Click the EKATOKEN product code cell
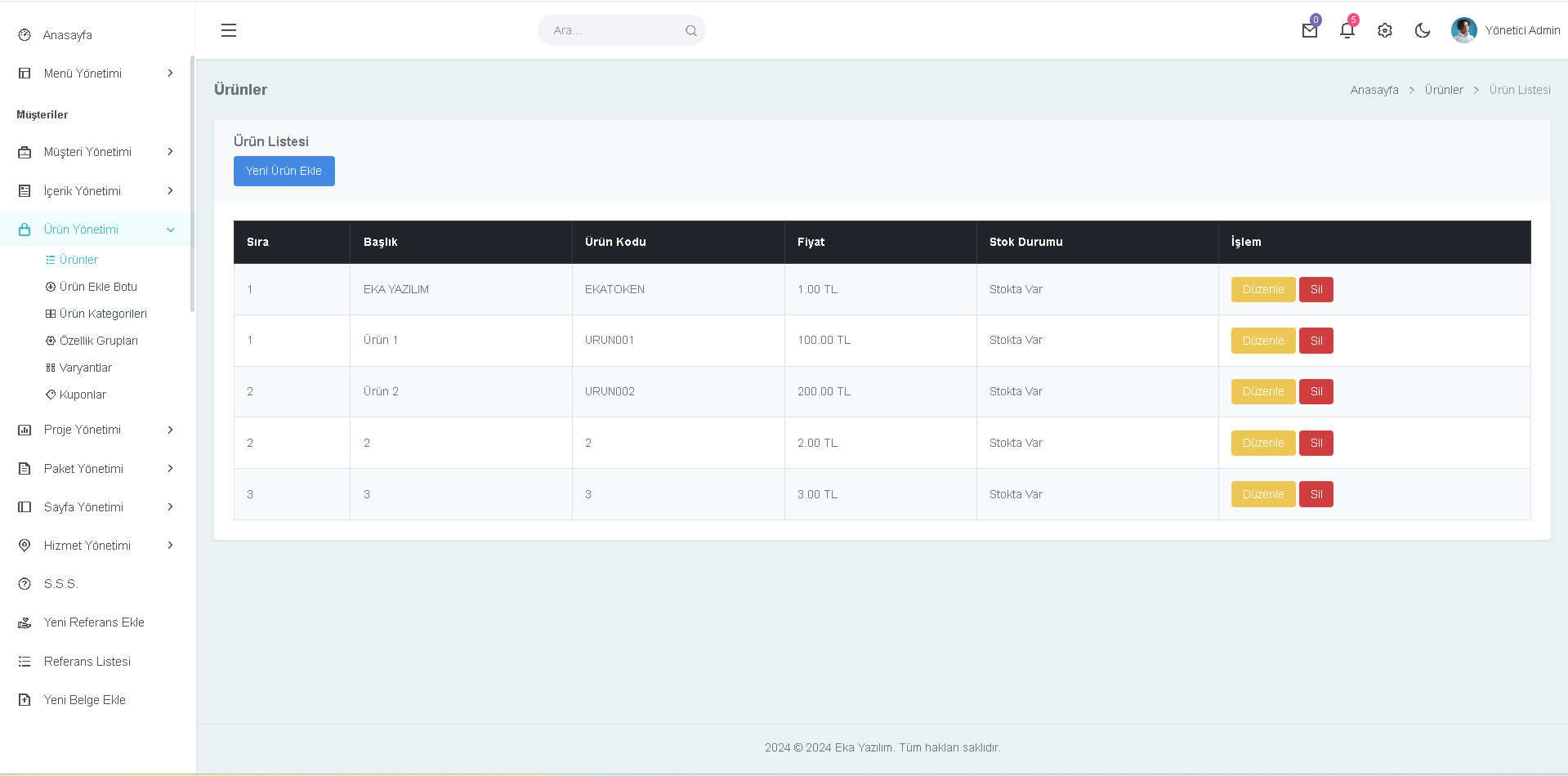 (x=678, y=289)
